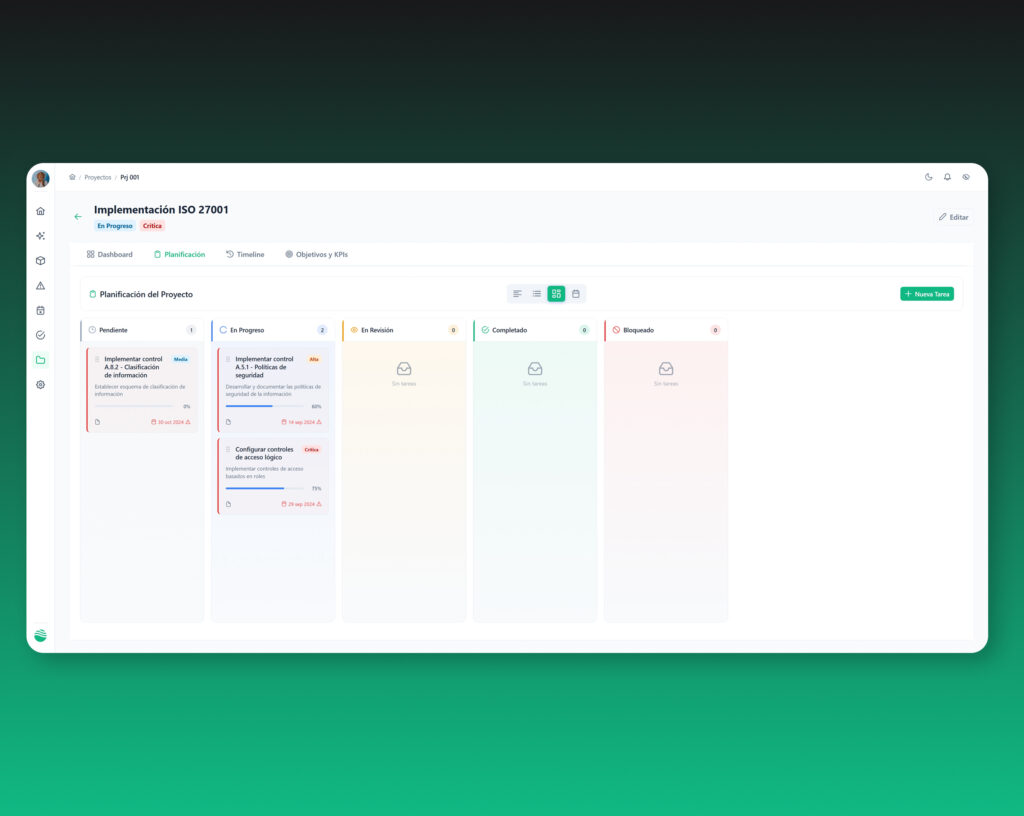Open the warning triangle icon in sidebar
This screenshot has height=816, width=1024.
point(40,285)
